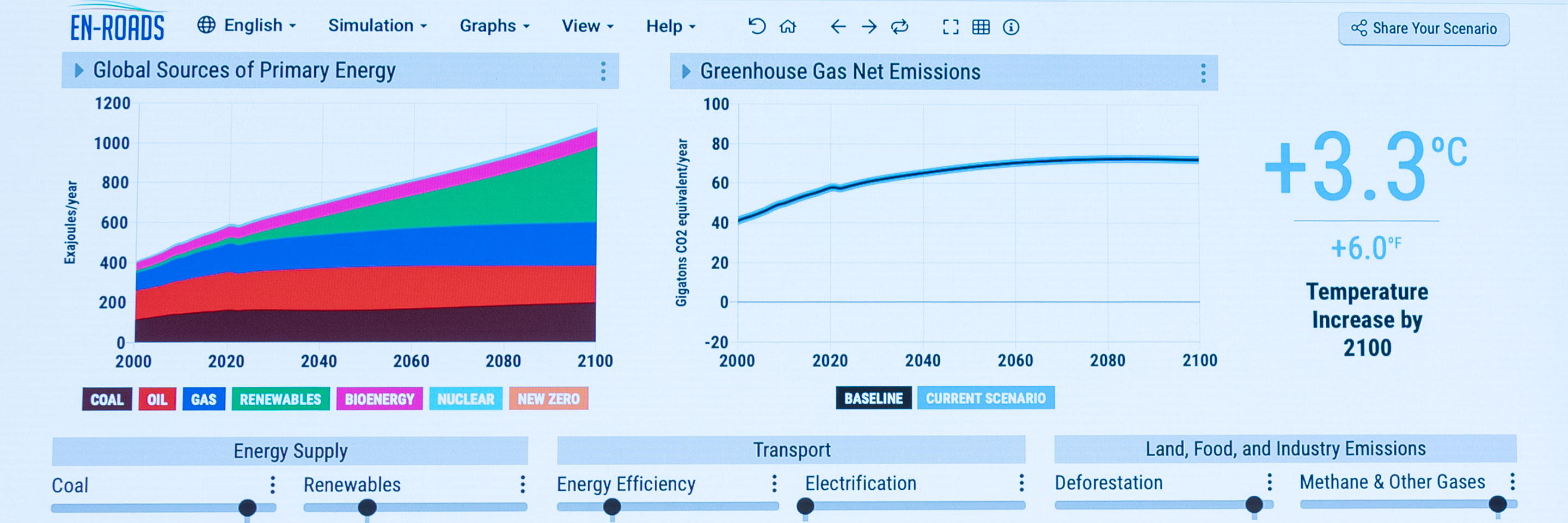
Task: Expand the Greenhouse Gas Net Emissions graph selector
Action: (x=686, y=72)
